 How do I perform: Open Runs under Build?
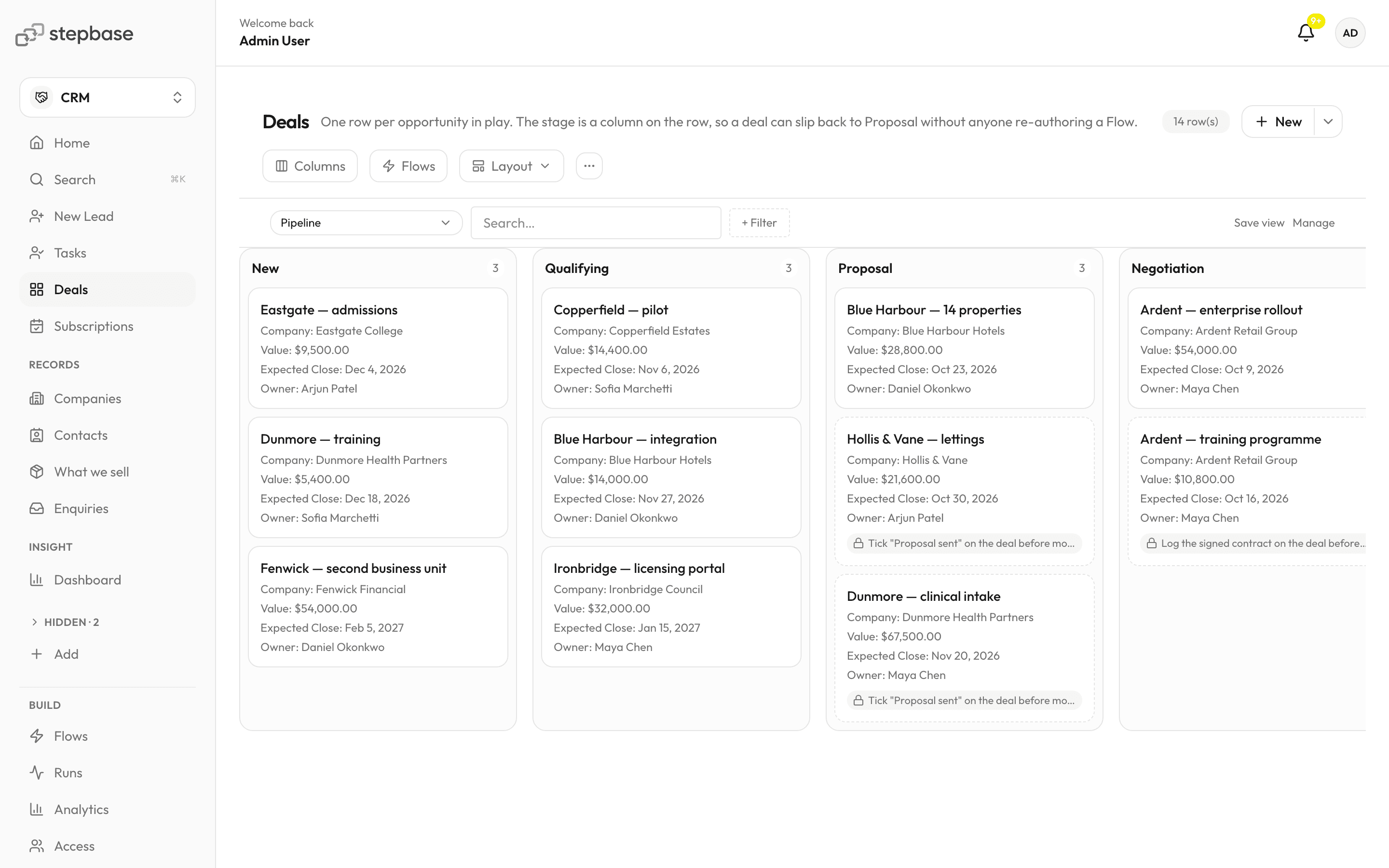point(108,773)
